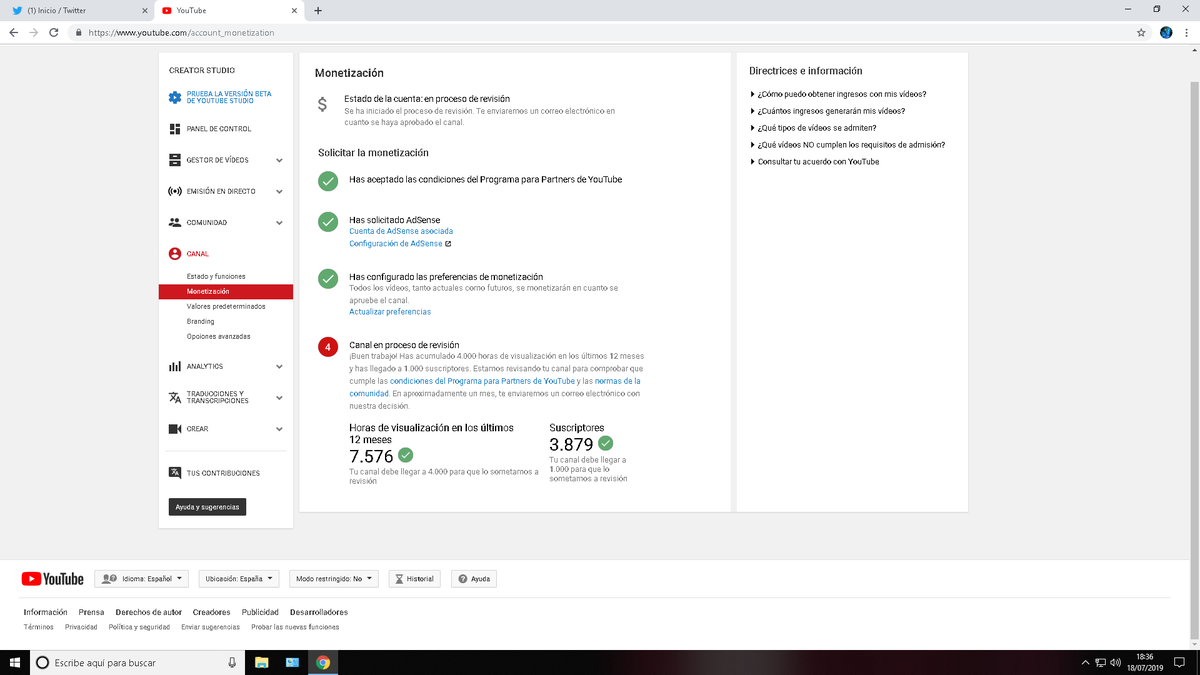Click the Analytics bar chart icon
The height and width of the screenshot is (675, 1200).
point(175,367)
